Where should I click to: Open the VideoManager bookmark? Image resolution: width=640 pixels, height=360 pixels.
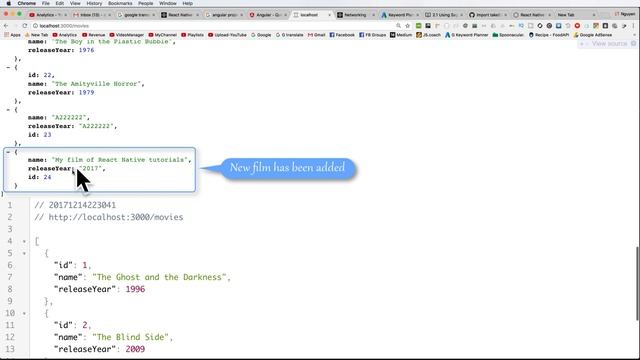[127, 35]
